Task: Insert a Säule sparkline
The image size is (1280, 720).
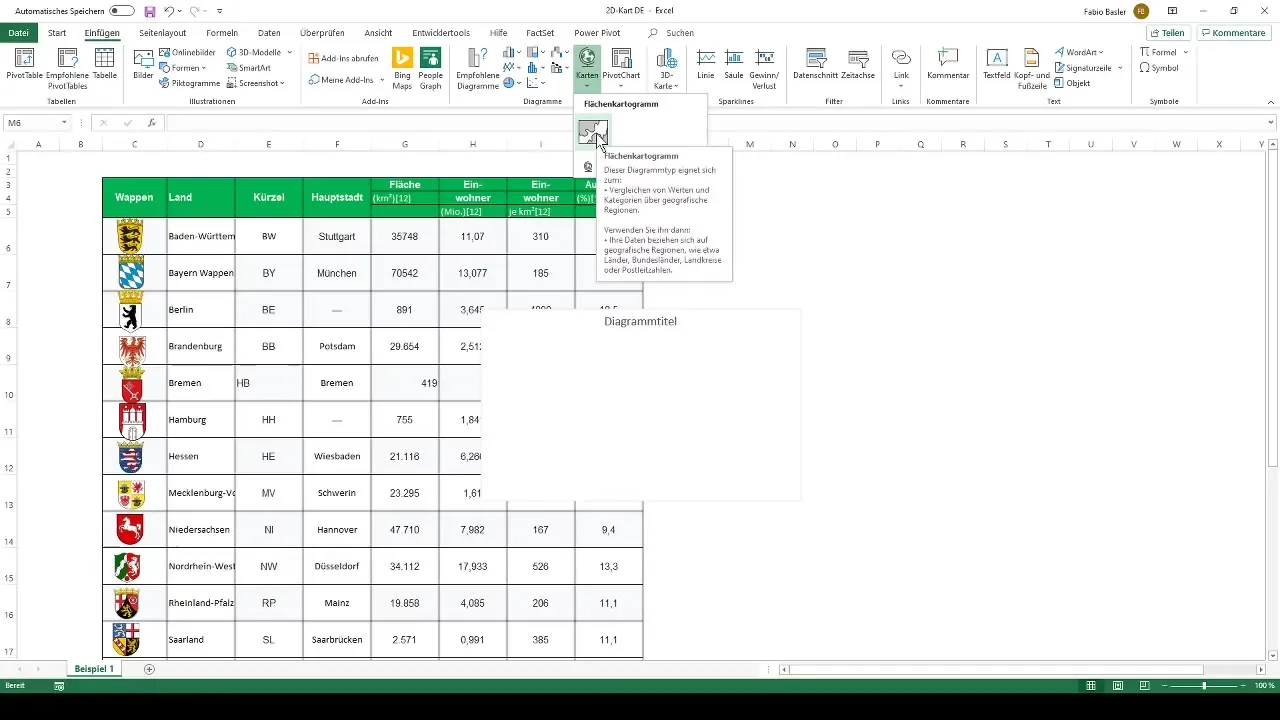Action: 734,65
